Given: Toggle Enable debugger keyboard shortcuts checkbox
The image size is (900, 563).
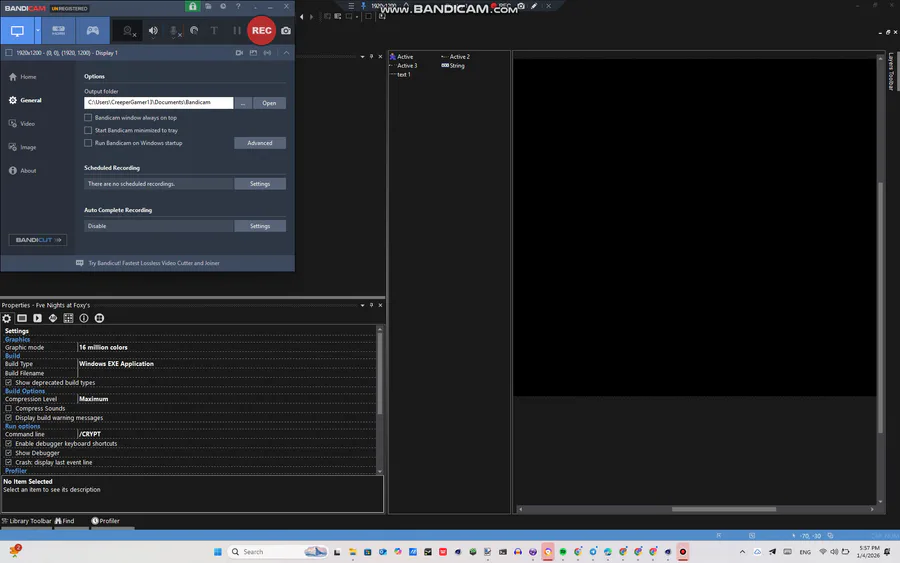Looking at the screenshot, I should (x=9, y=444).
